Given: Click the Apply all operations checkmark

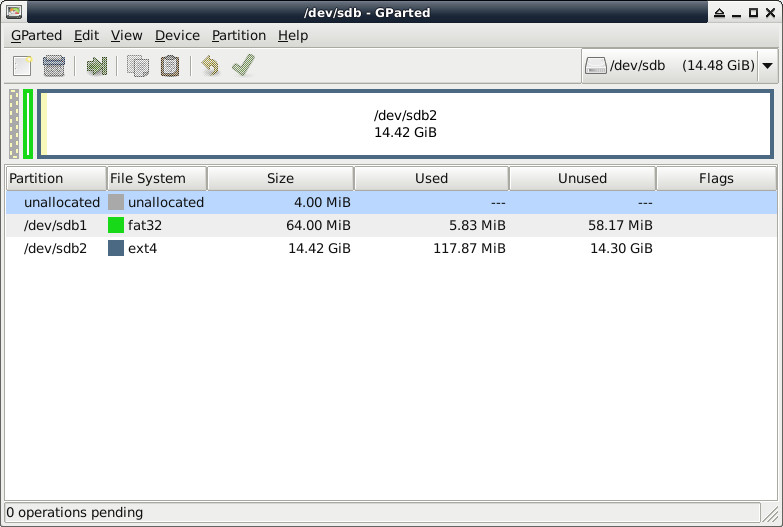Looking at the screenshot, I should (243, 65).
